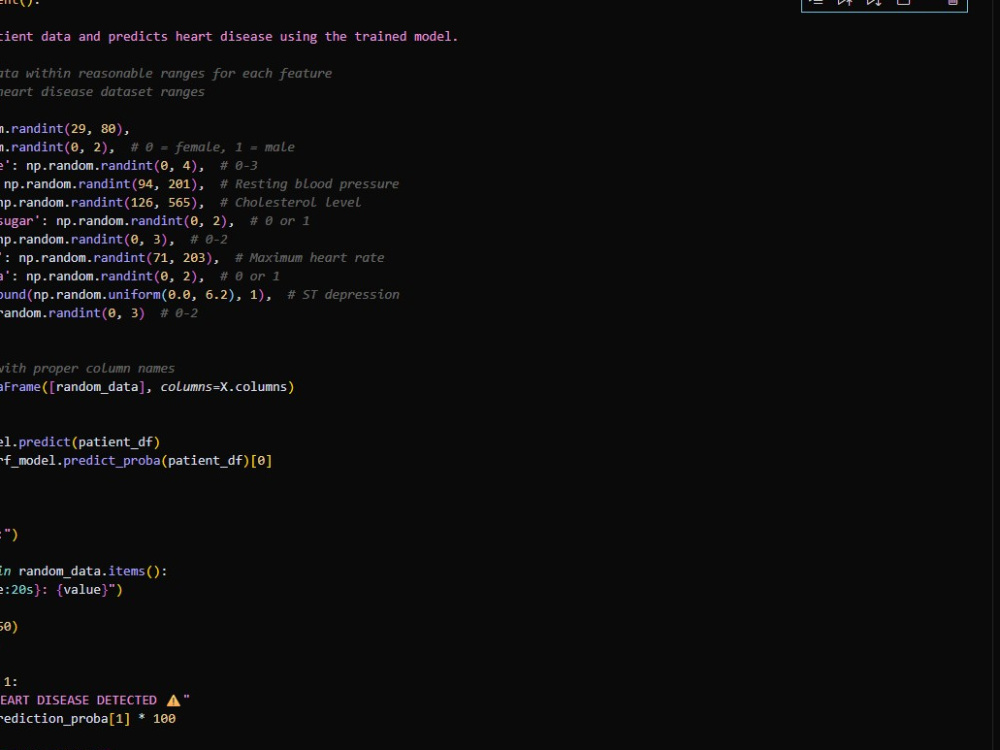
Task: Click the comment "# Cholesterol level"
Action: [290, 203]
